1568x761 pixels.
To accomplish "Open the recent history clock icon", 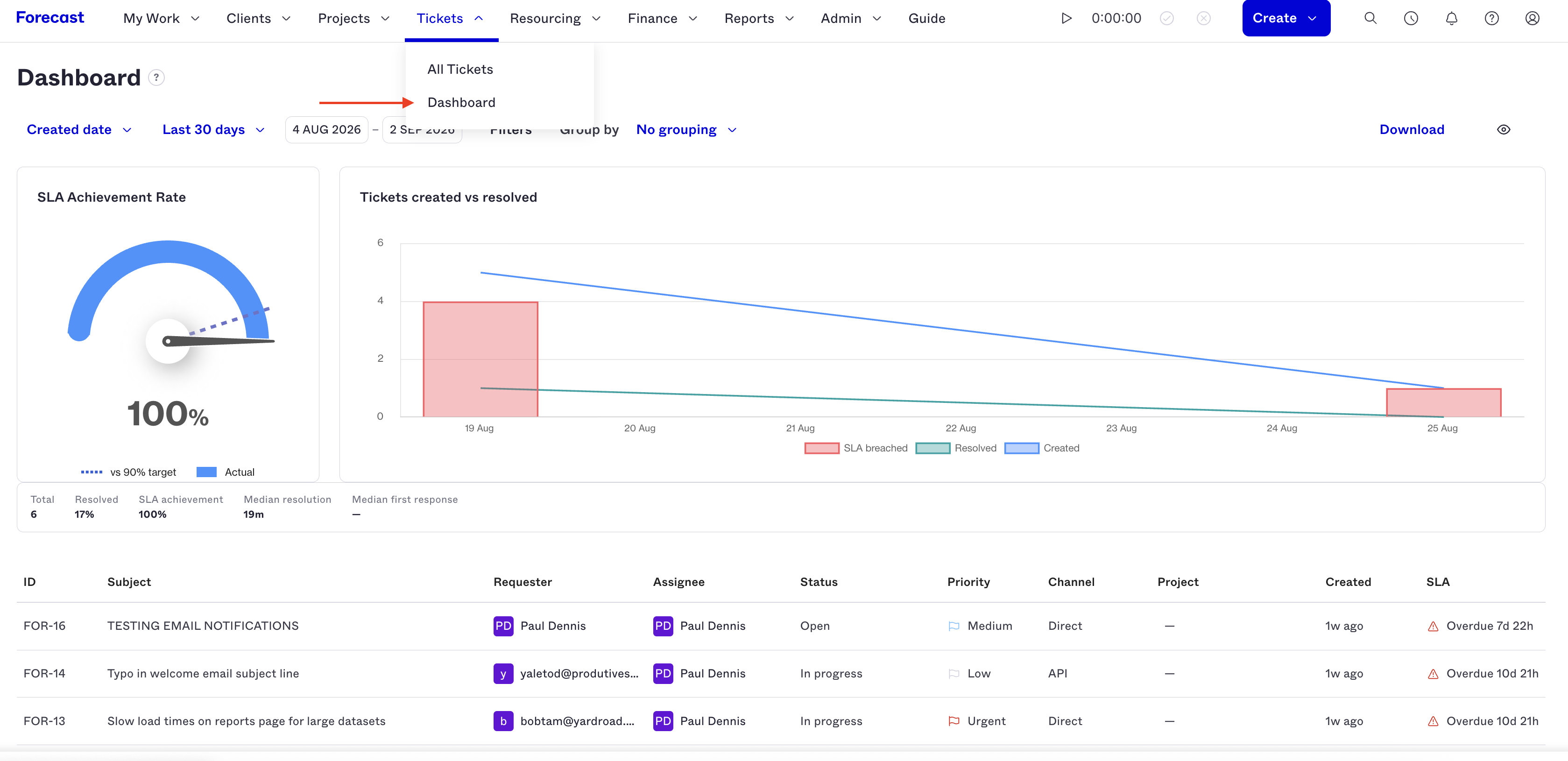I will pyautogui.click(x=1411, y=18).
